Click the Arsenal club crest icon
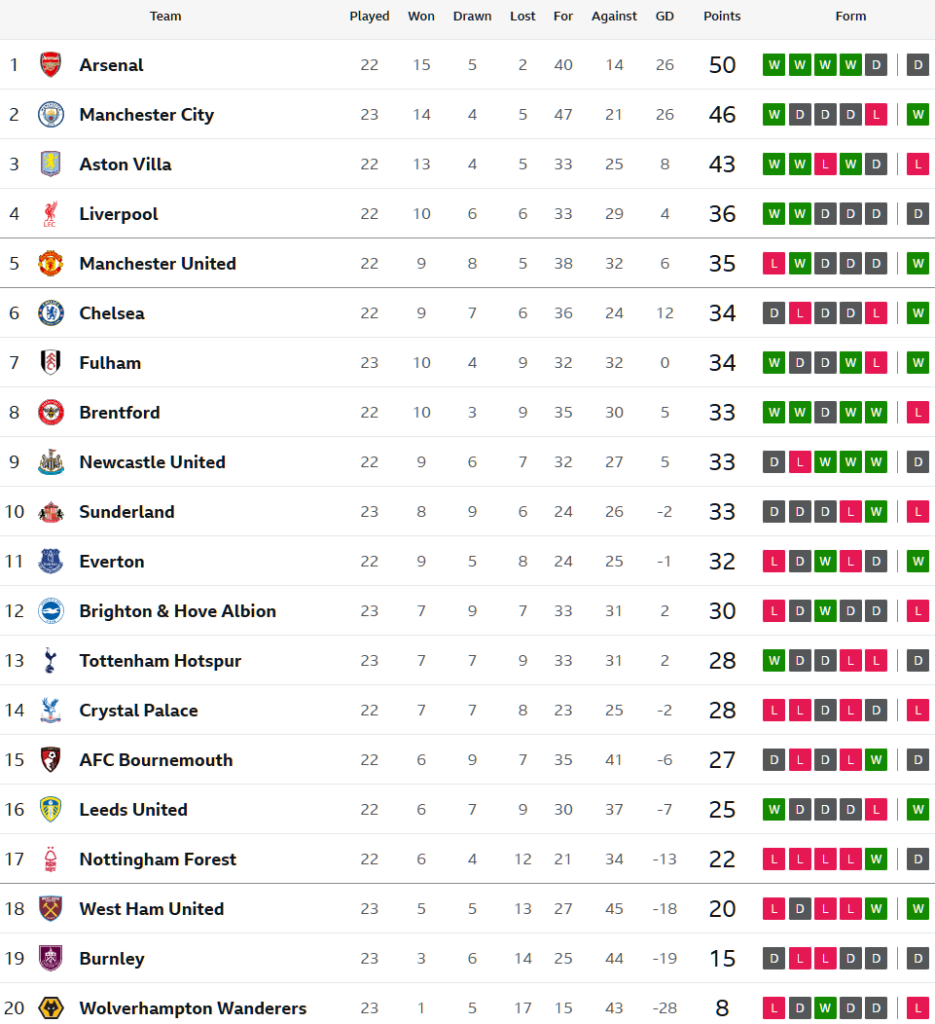The width and height of the screenshot is (935, 1024). click(50, 65)
